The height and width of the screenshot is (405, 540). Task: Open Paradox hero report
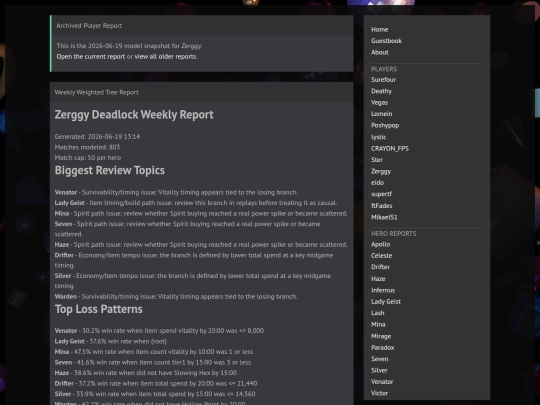383,347
